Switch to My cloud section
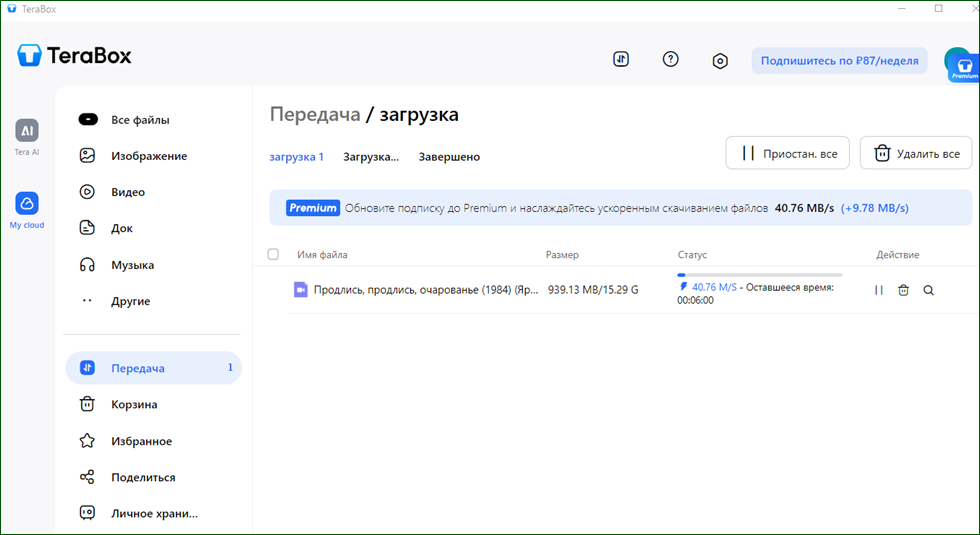This screenshot has width=980, height=535. (27, 210)
